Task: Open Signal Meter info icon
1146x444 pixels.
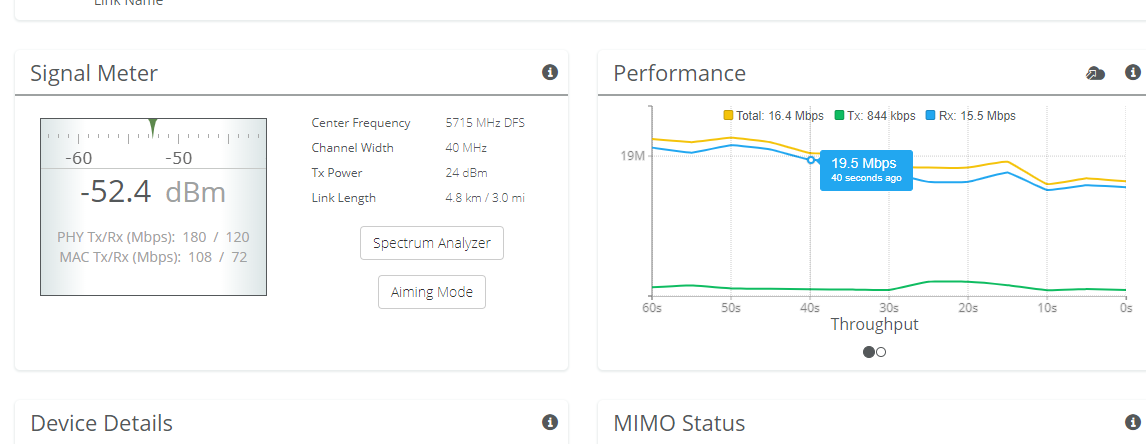Action: [549, 72]
